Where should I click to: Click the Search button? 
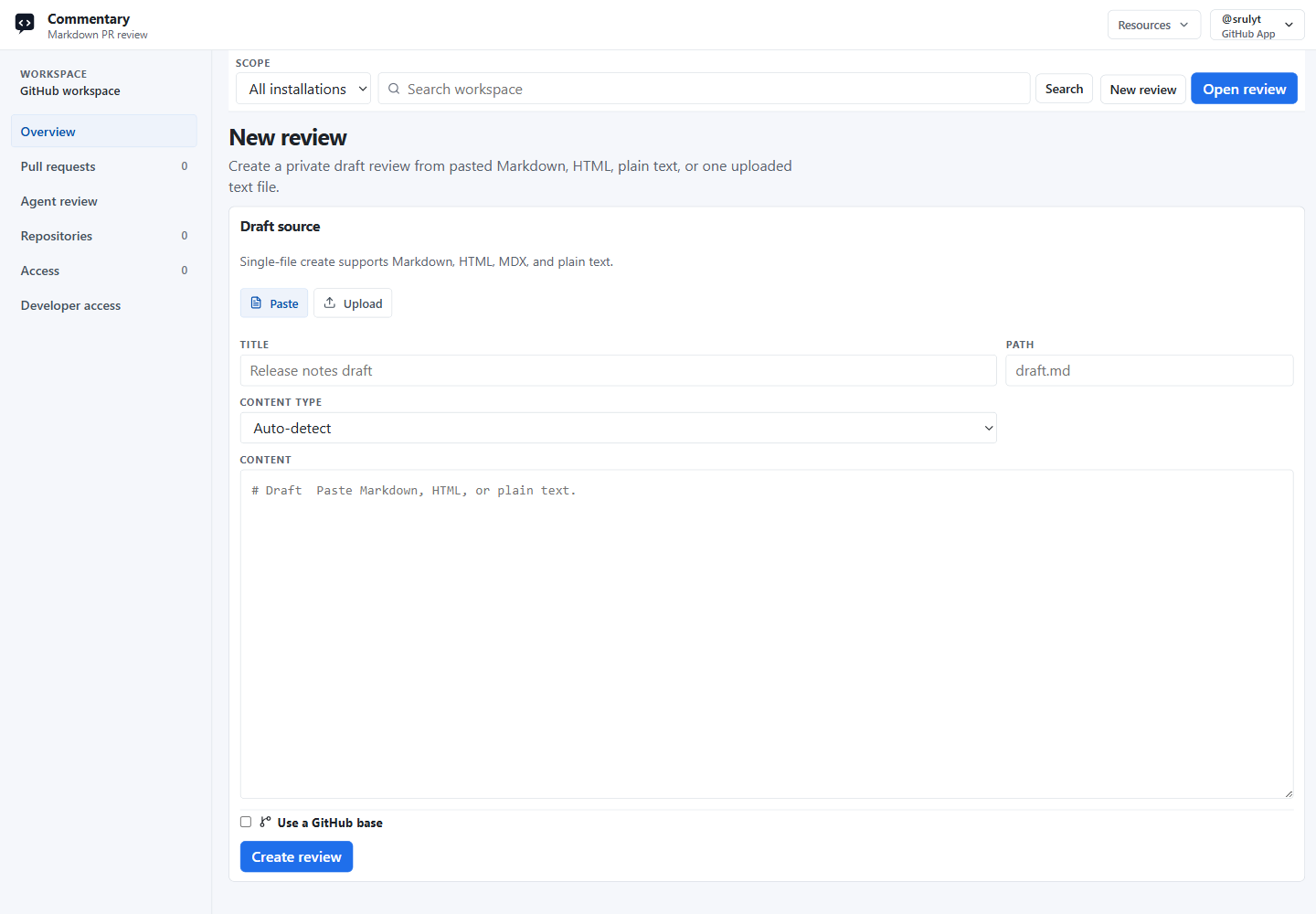1064,89
